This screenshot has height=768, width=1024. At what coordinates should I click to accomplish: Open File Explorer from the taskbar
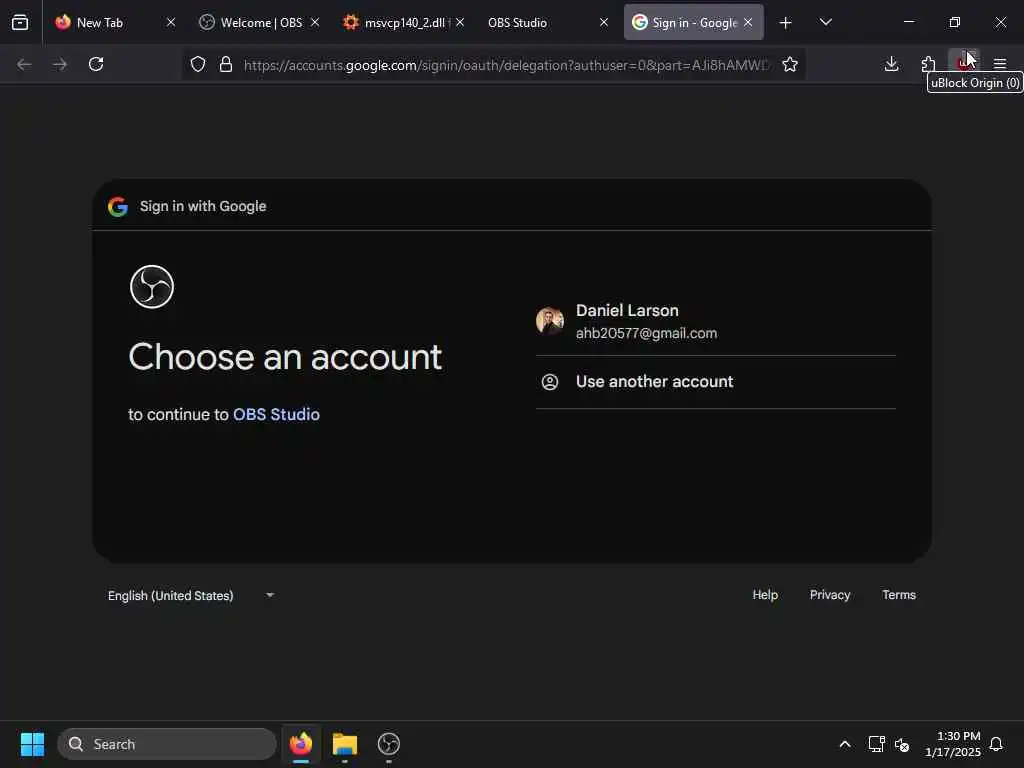pyautogui.click(x=345, y=744)
